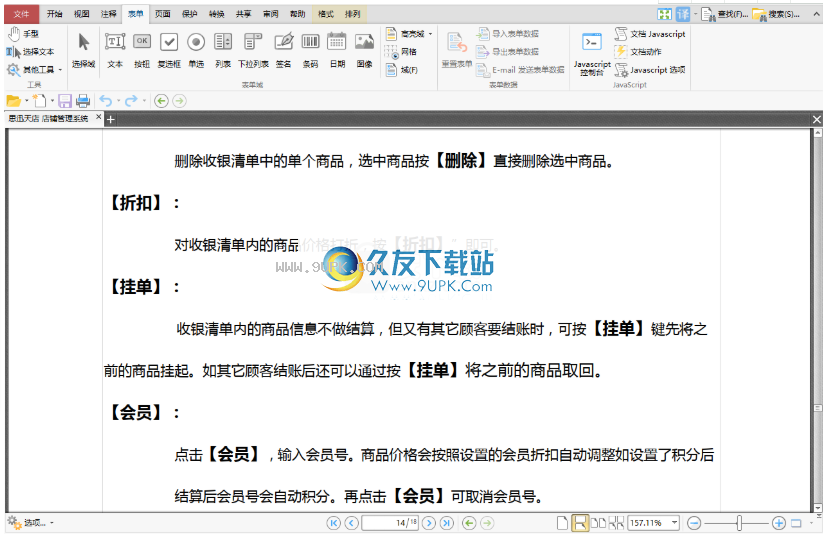
Task: Click the redo arrow
Action: [x=131, y=101]
